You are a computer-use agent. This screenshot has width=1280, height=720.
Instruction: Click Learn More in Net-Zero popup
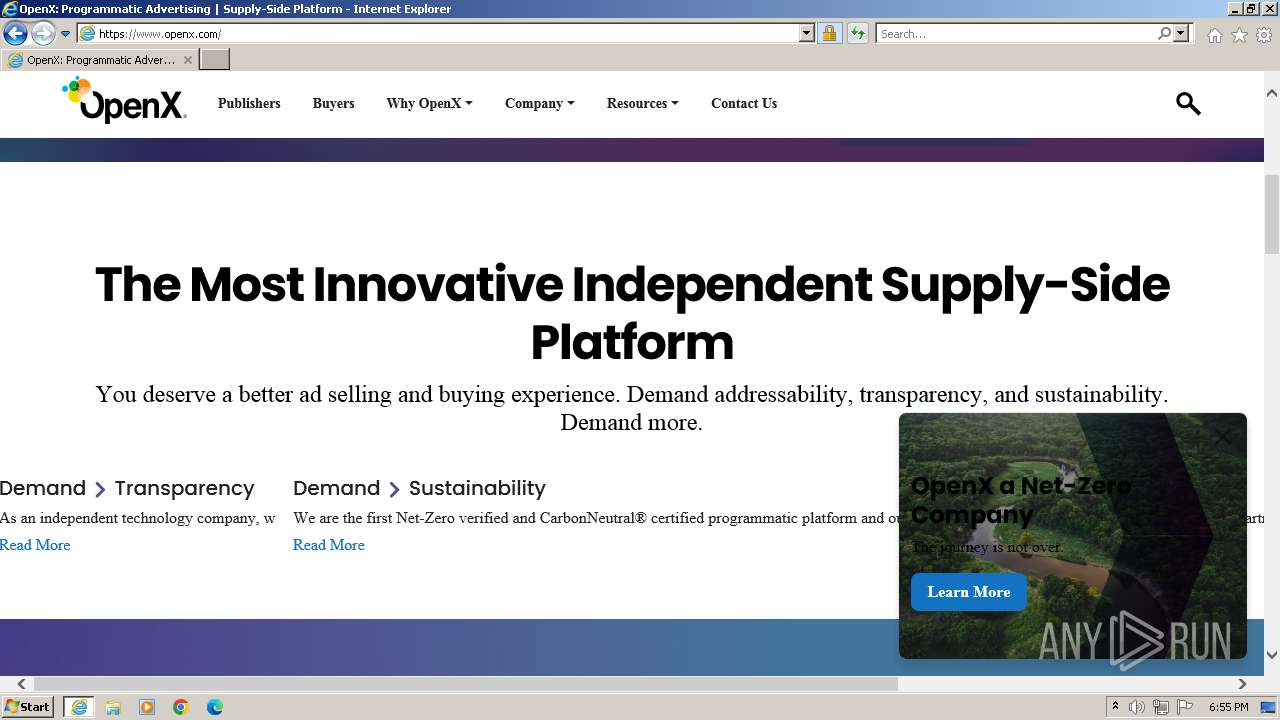point(969,592)
